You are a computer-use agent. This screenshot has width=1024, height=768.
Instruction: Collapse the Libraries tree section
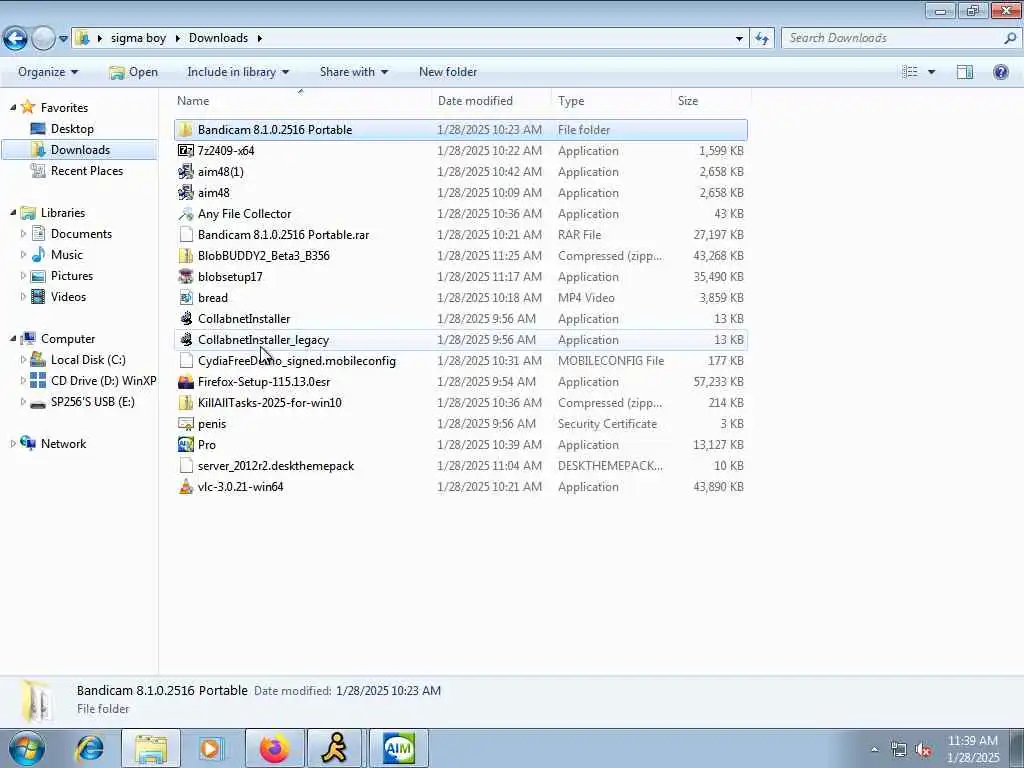pyautogui.click(x=13, y=213)
